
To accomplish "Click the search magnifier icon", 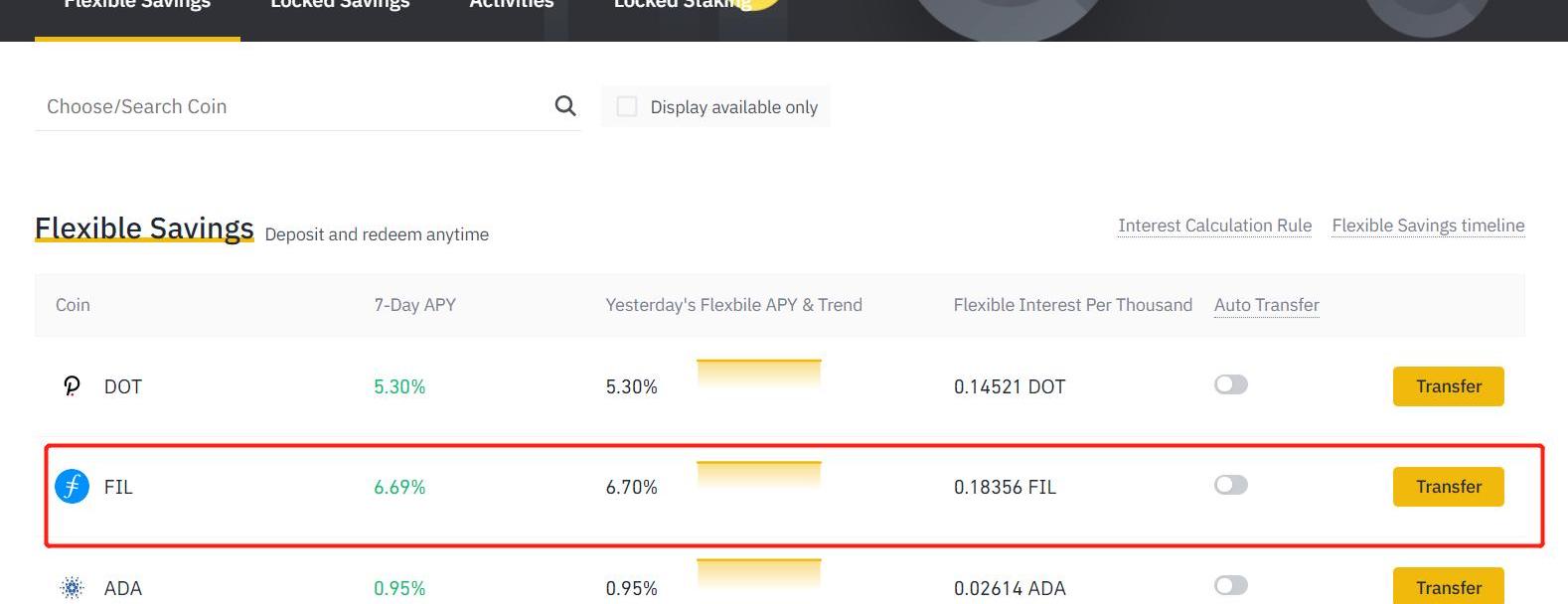I will tap(565, 106).
